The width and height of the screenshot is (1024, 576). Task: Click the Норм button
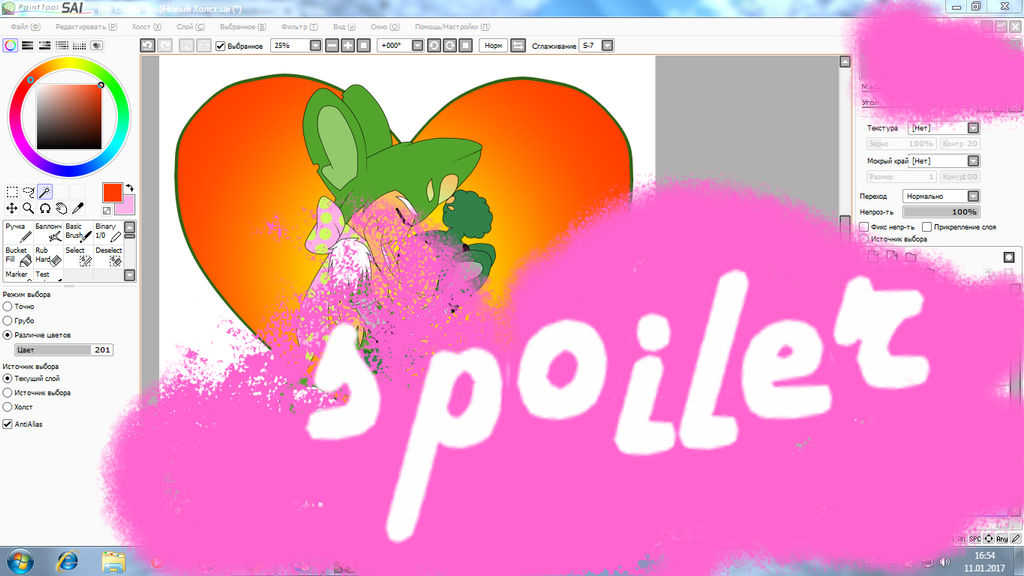click(494, 45)
